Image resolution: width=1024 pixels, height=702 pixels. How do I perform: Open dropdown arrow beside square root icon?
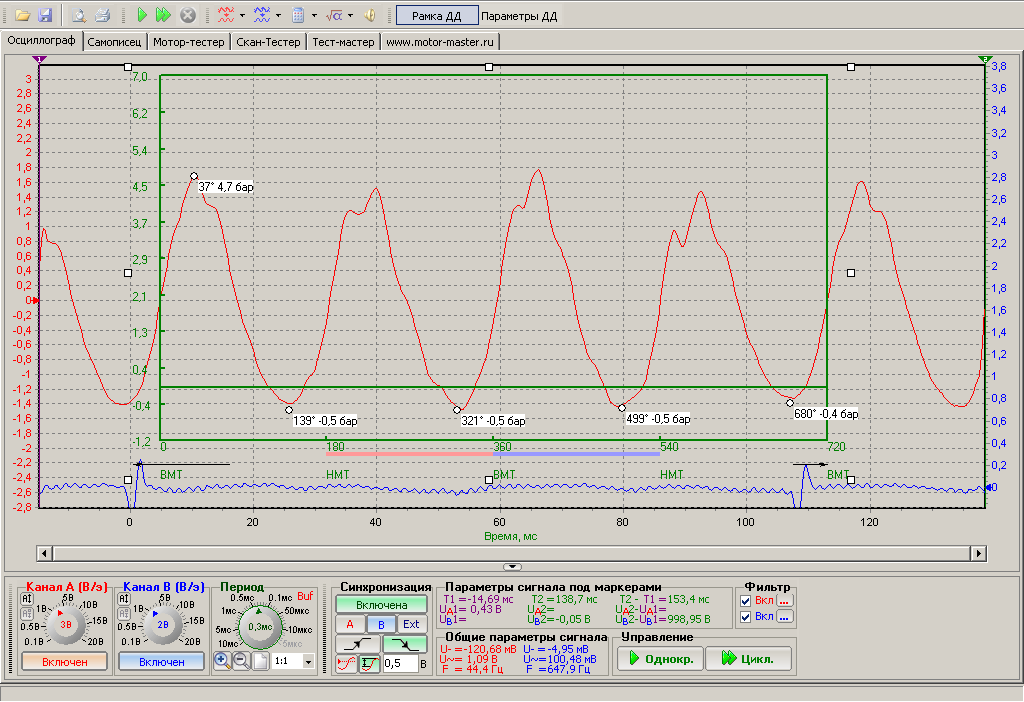[x=350, y=15]
